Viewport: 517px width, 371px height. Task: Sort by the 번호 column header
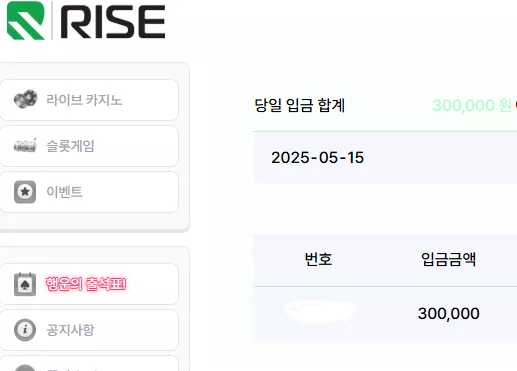click(x=318, y=259)
